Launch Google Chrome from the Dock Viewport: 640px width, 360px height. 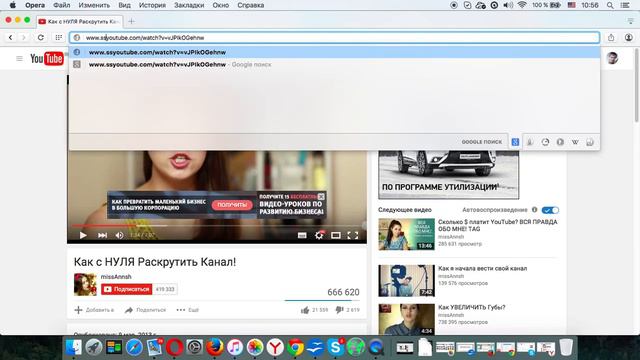point(295,347)
